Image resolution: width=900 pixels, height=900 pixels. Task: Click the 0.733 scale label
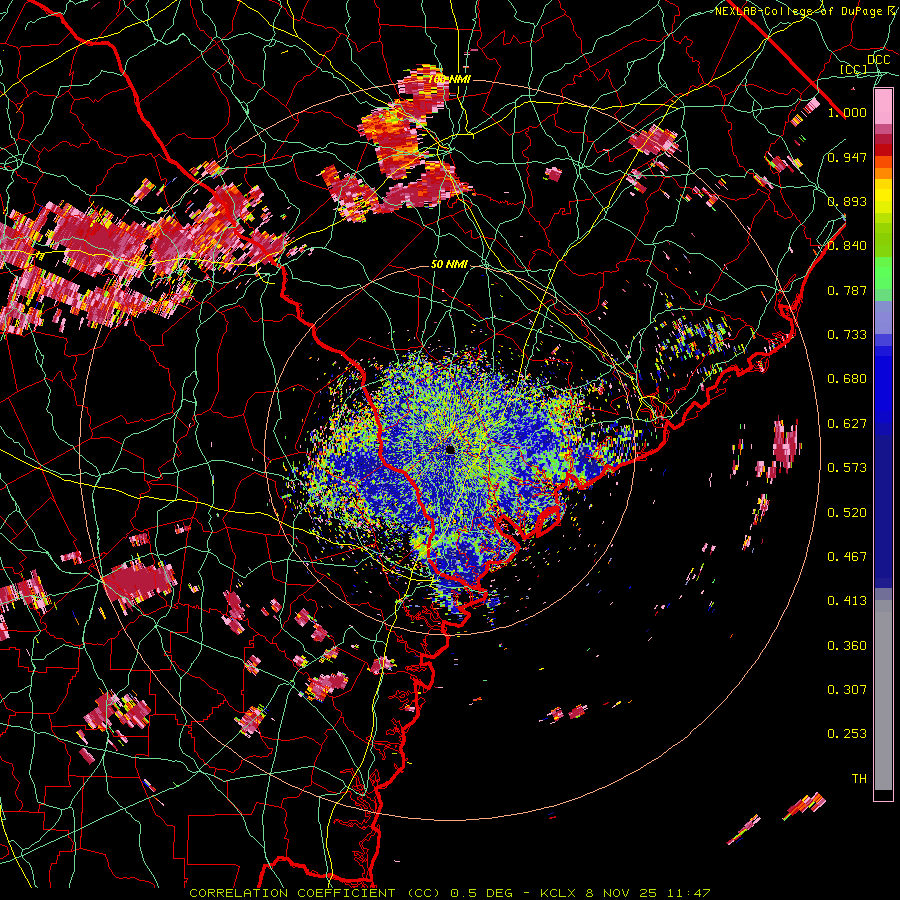pyautogui.click(x=847, y=335)
